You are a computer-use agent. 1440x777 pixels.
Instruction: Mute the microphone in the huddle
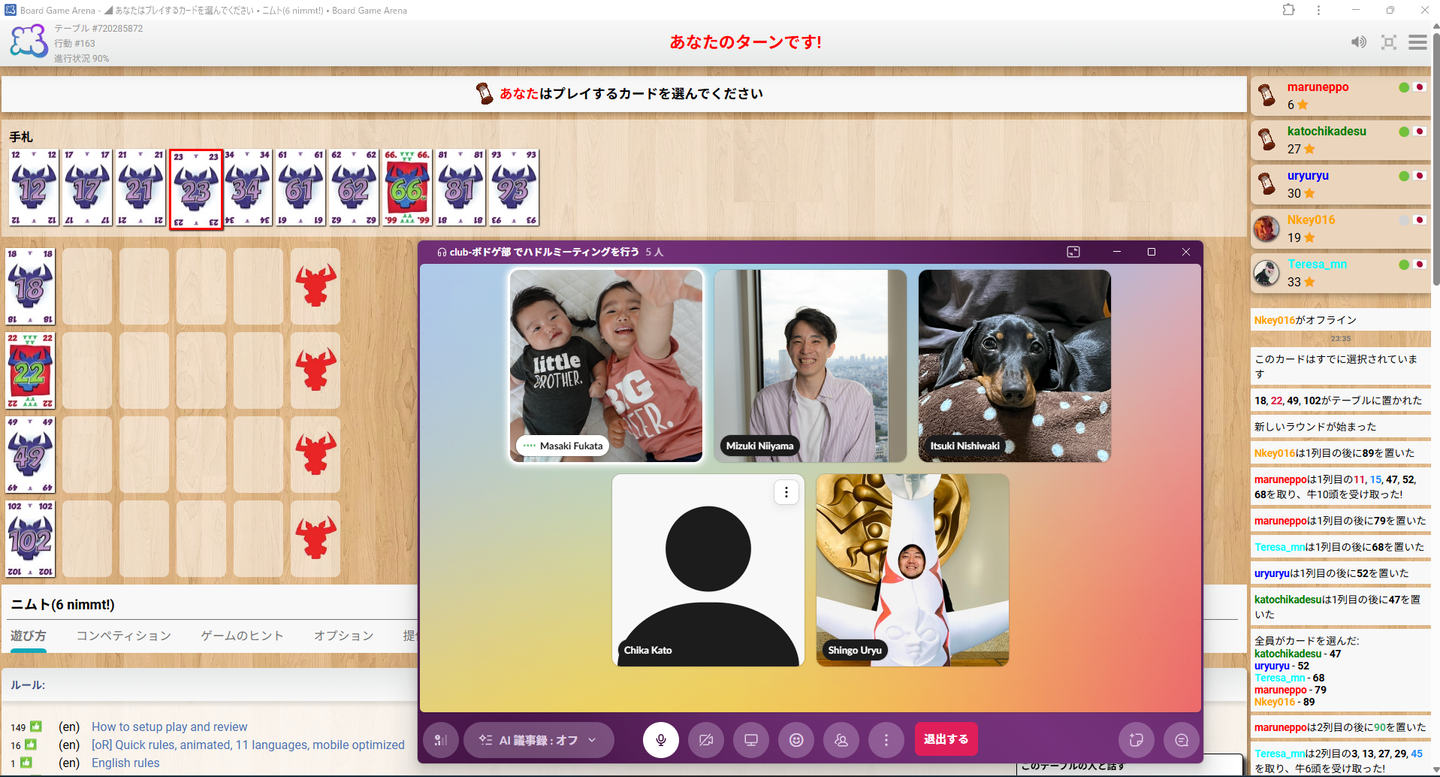click(661, 740)
